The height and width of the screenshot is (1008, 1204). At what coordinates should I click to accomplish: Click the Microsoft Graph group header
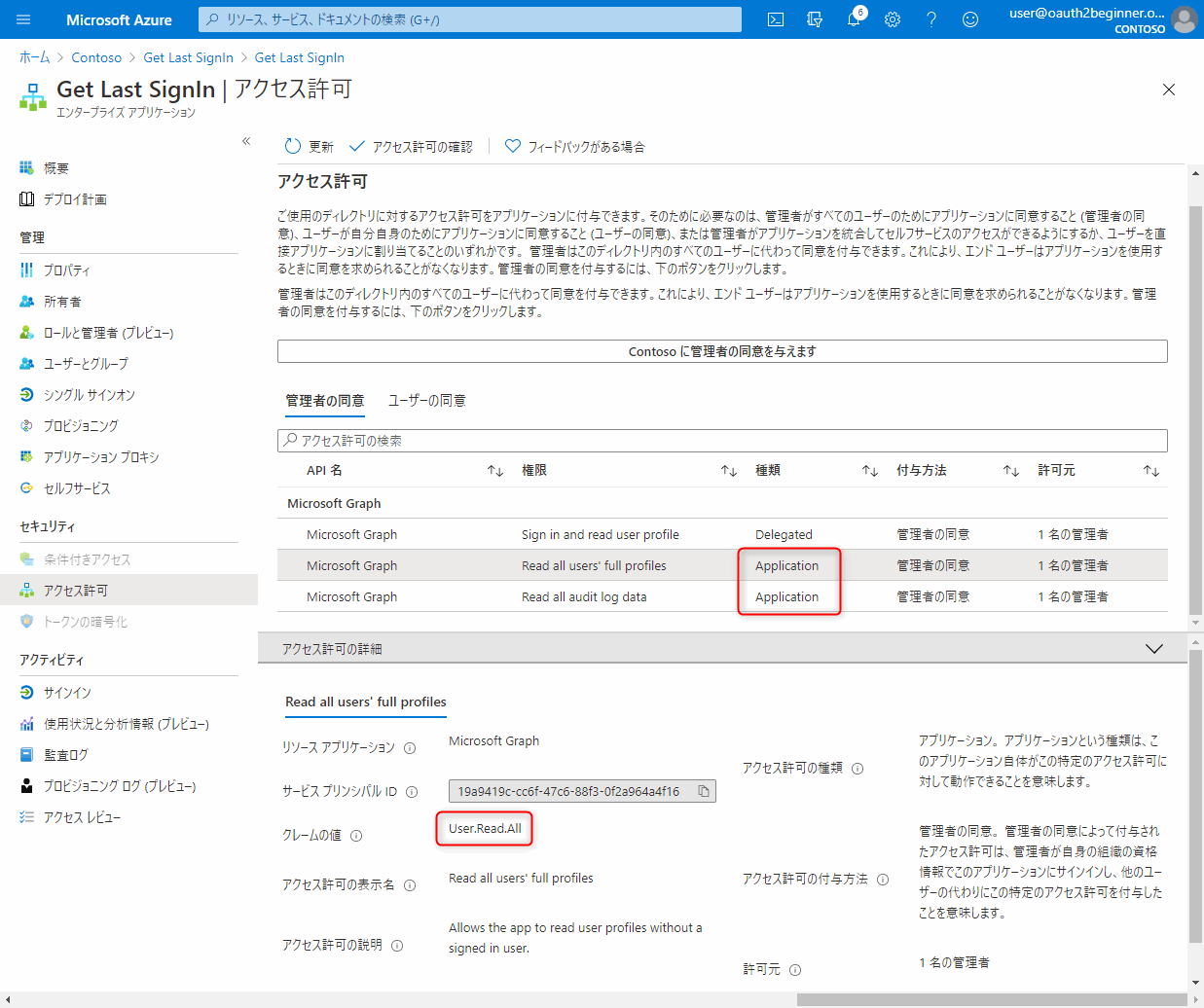click(334, 503)
